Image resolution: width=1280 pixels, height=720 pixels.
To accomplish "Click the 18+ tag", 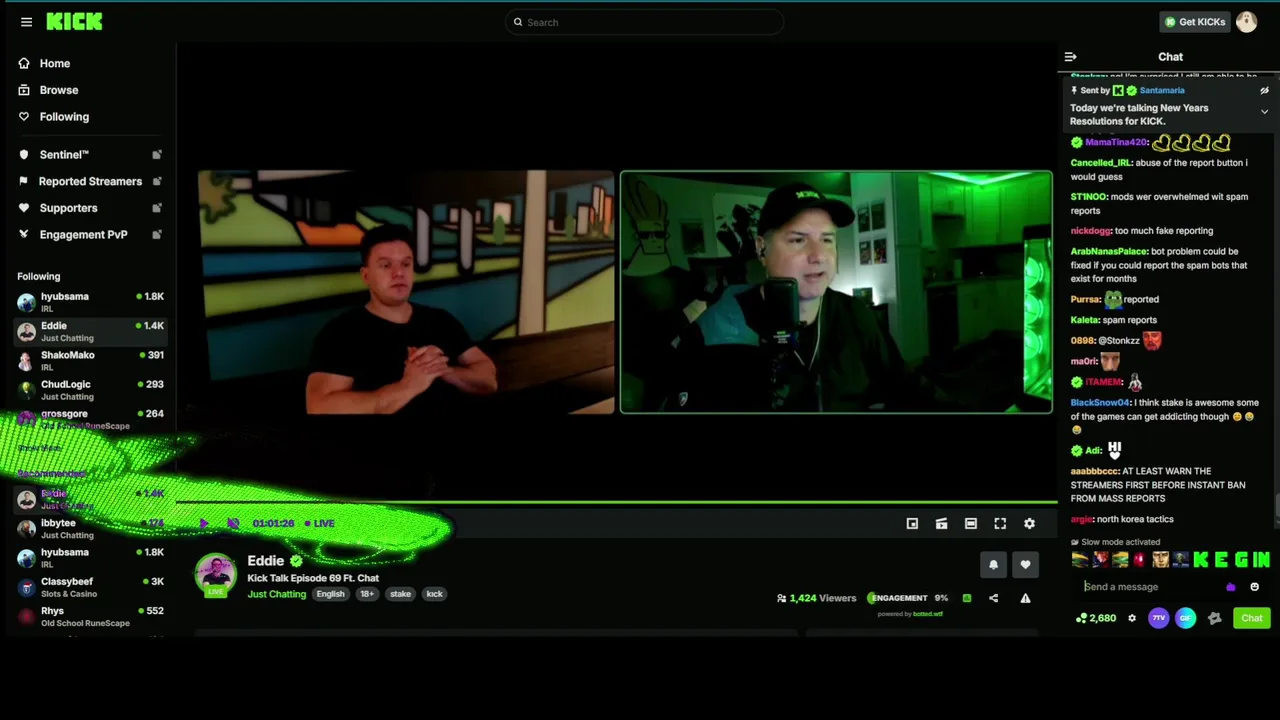I will (x=367, y=594).
